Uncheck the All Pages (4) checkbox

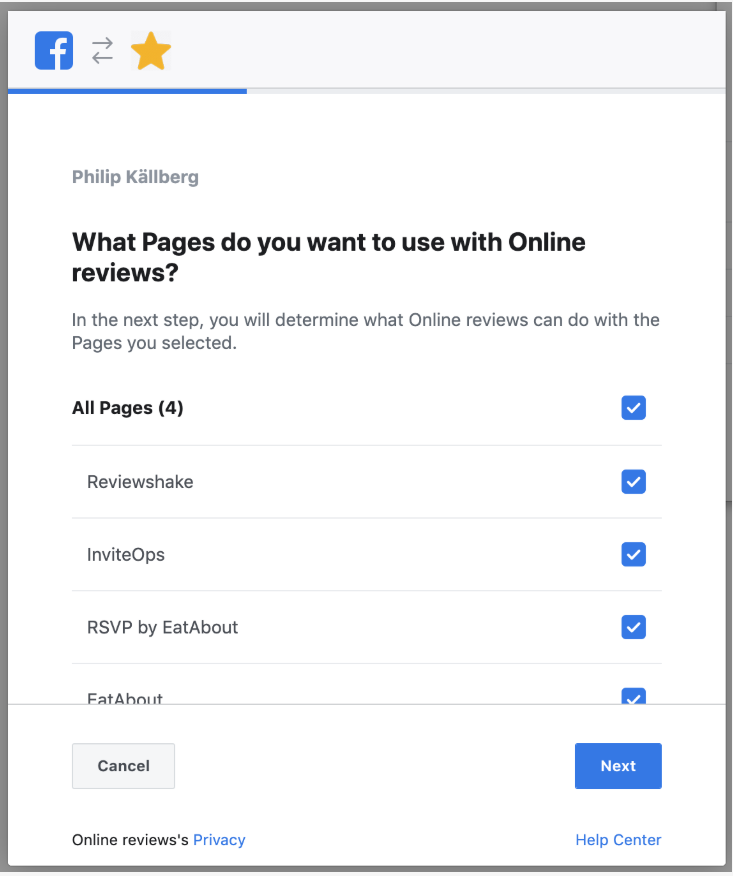tap(634, 408)
